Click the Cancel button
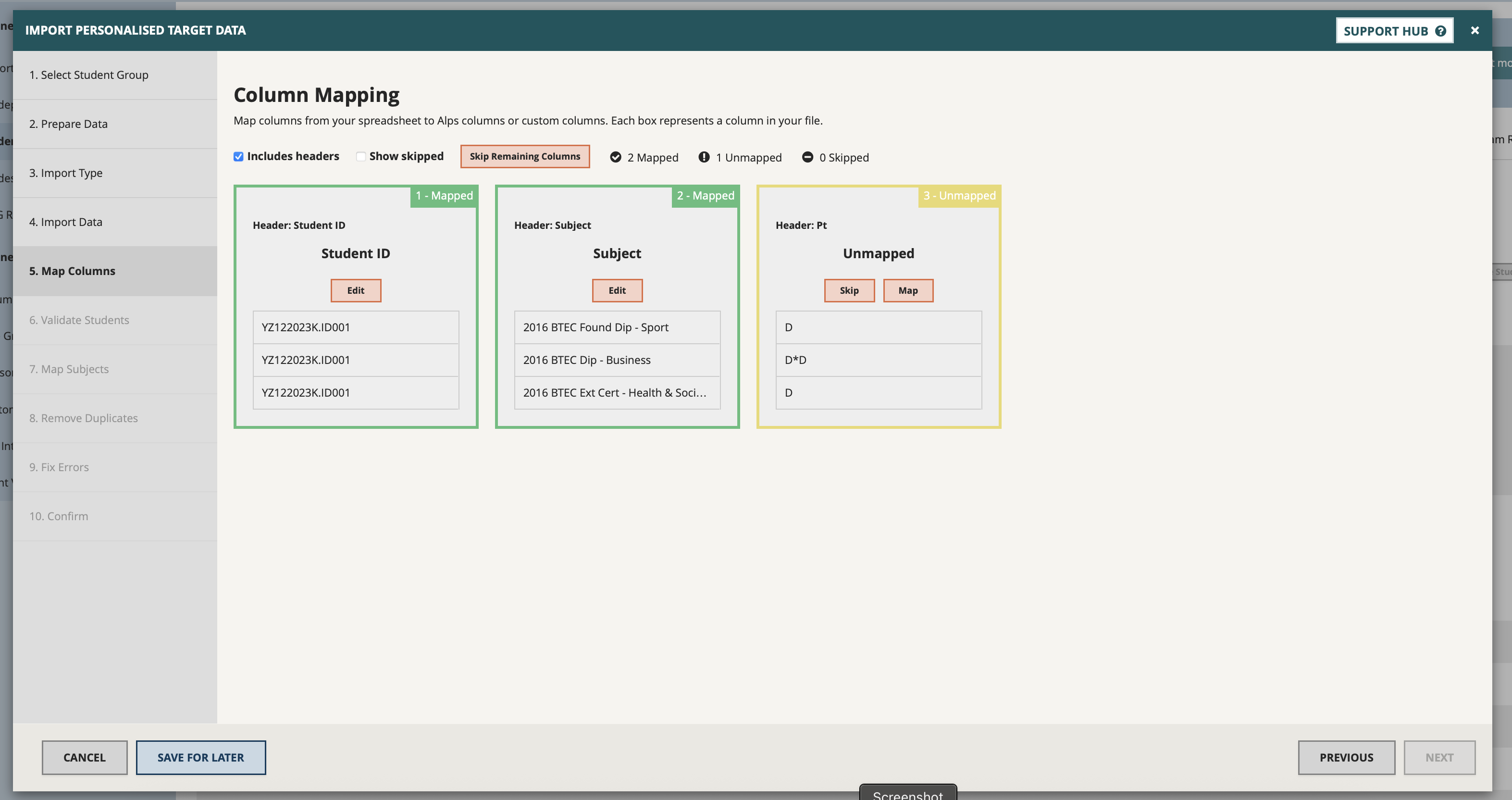Image resolution: width=1512 pixels, height=800 pixels. [x=85, y=758]
